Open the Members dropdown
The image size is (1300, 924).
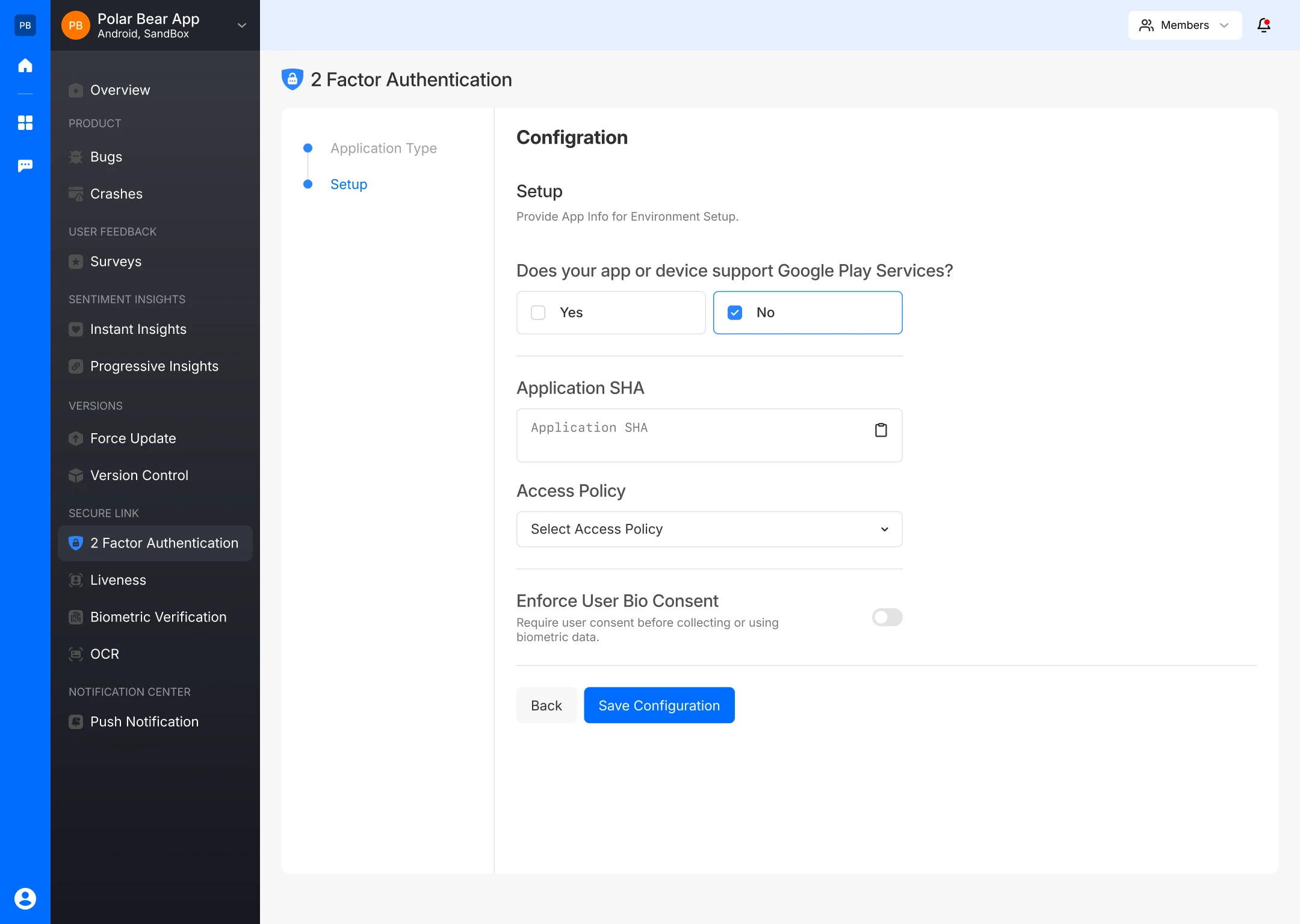pyautogui.click(x=1184, y=25)
